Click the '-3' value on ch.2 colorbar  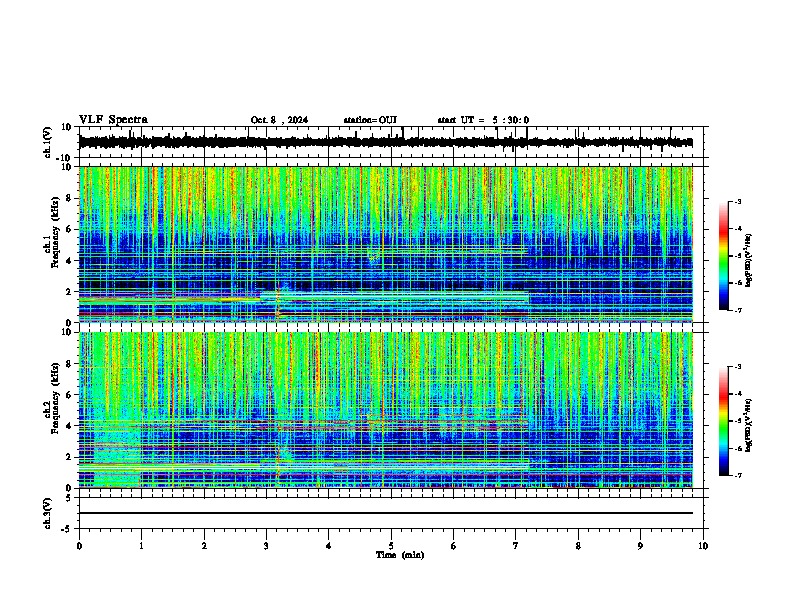737,367
